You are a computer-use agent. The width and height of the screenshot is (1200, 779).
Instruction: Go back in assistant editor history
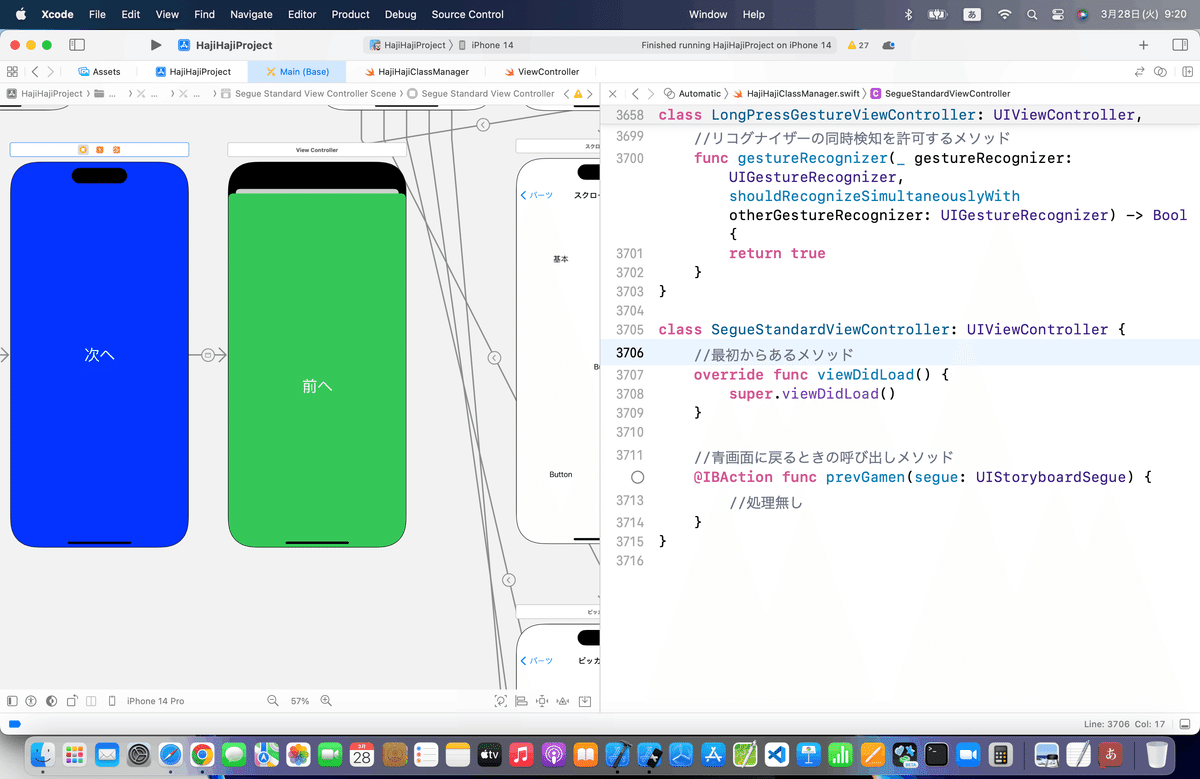[x=634, y=93]
